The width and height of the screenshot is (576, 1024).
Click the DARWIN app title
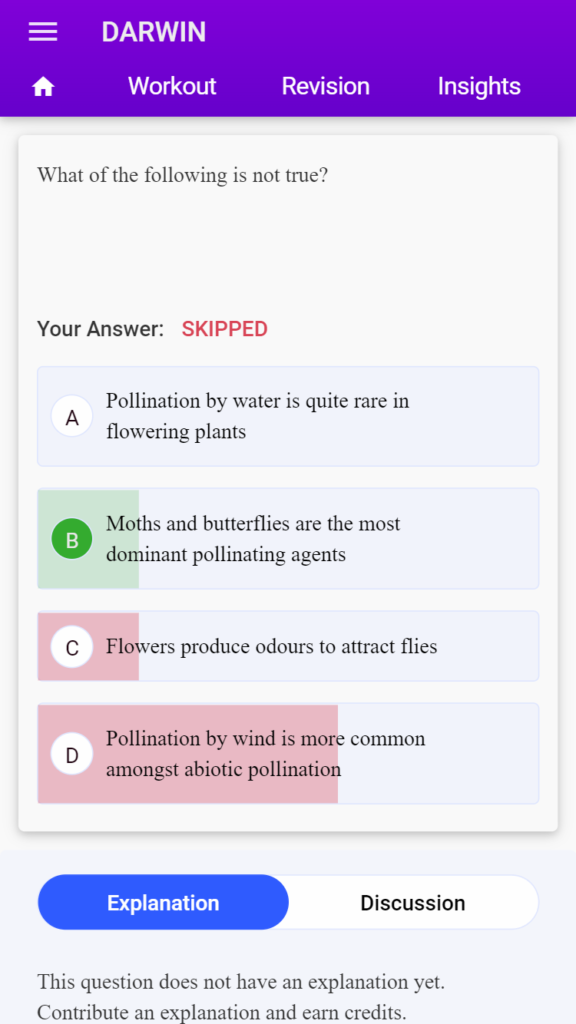pos(153,32)
